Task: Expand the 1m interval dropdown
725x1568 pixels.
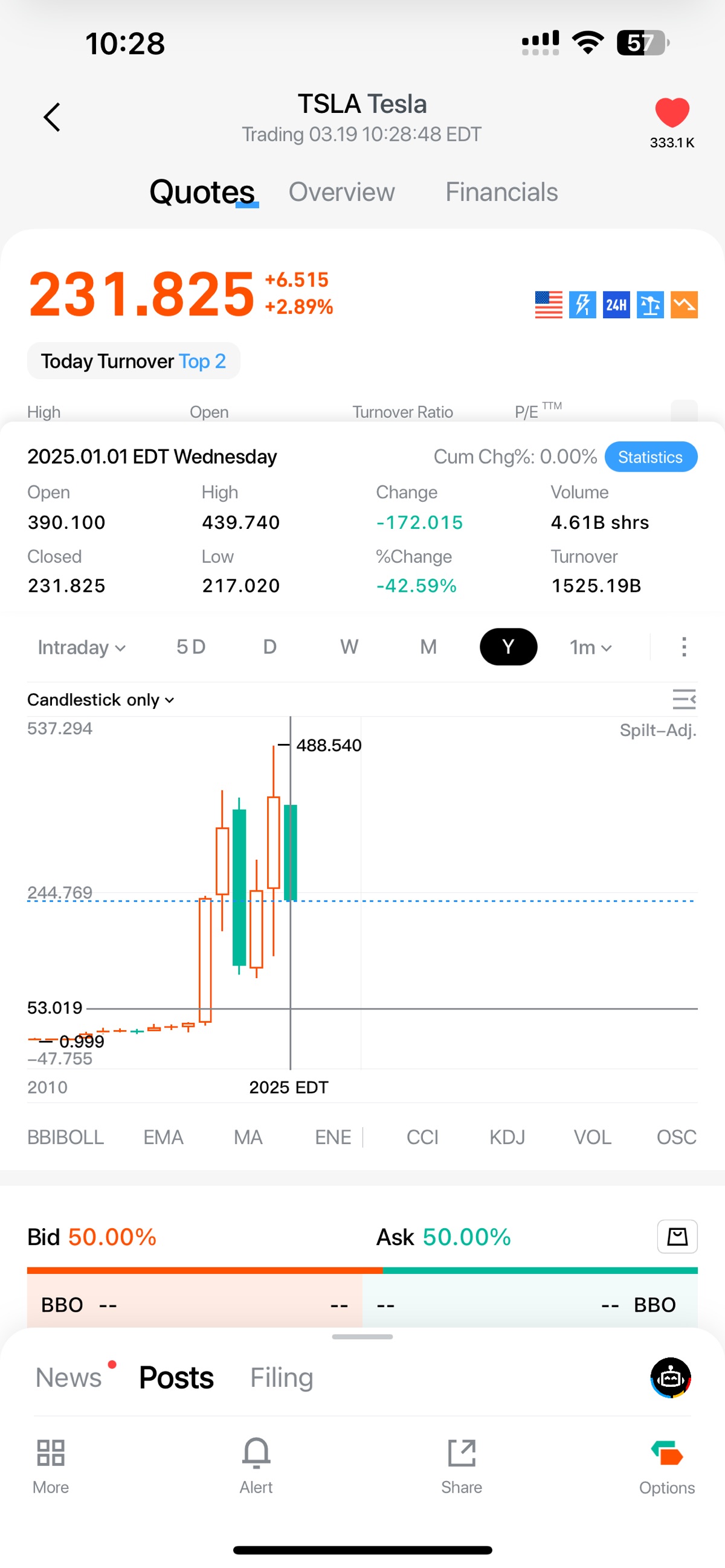Action: click(590, 647)
